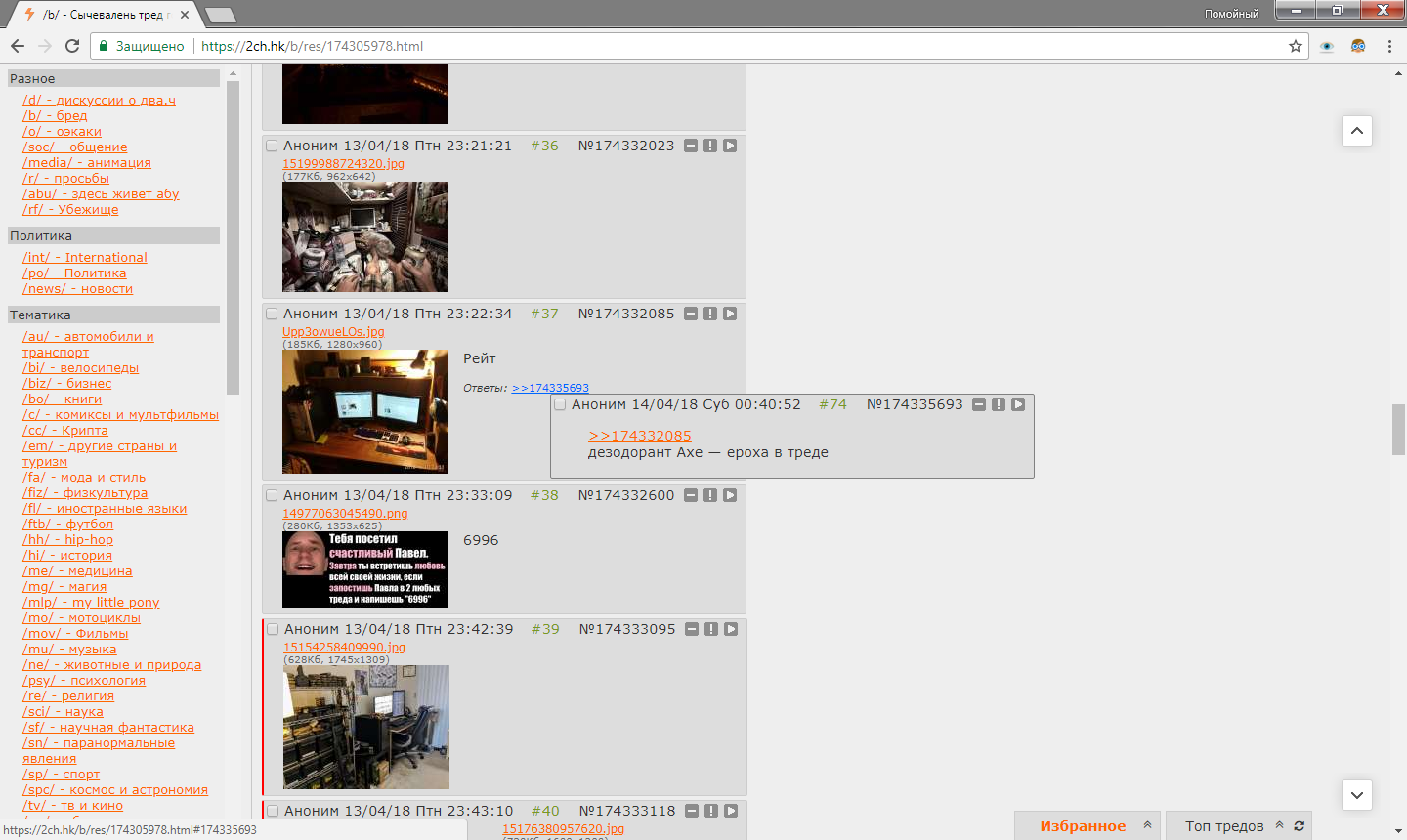The height and width of the screenshot is (840, 1407).
Task: Follow the reply link >>174335693 under post #37
Action: (550, 388)
